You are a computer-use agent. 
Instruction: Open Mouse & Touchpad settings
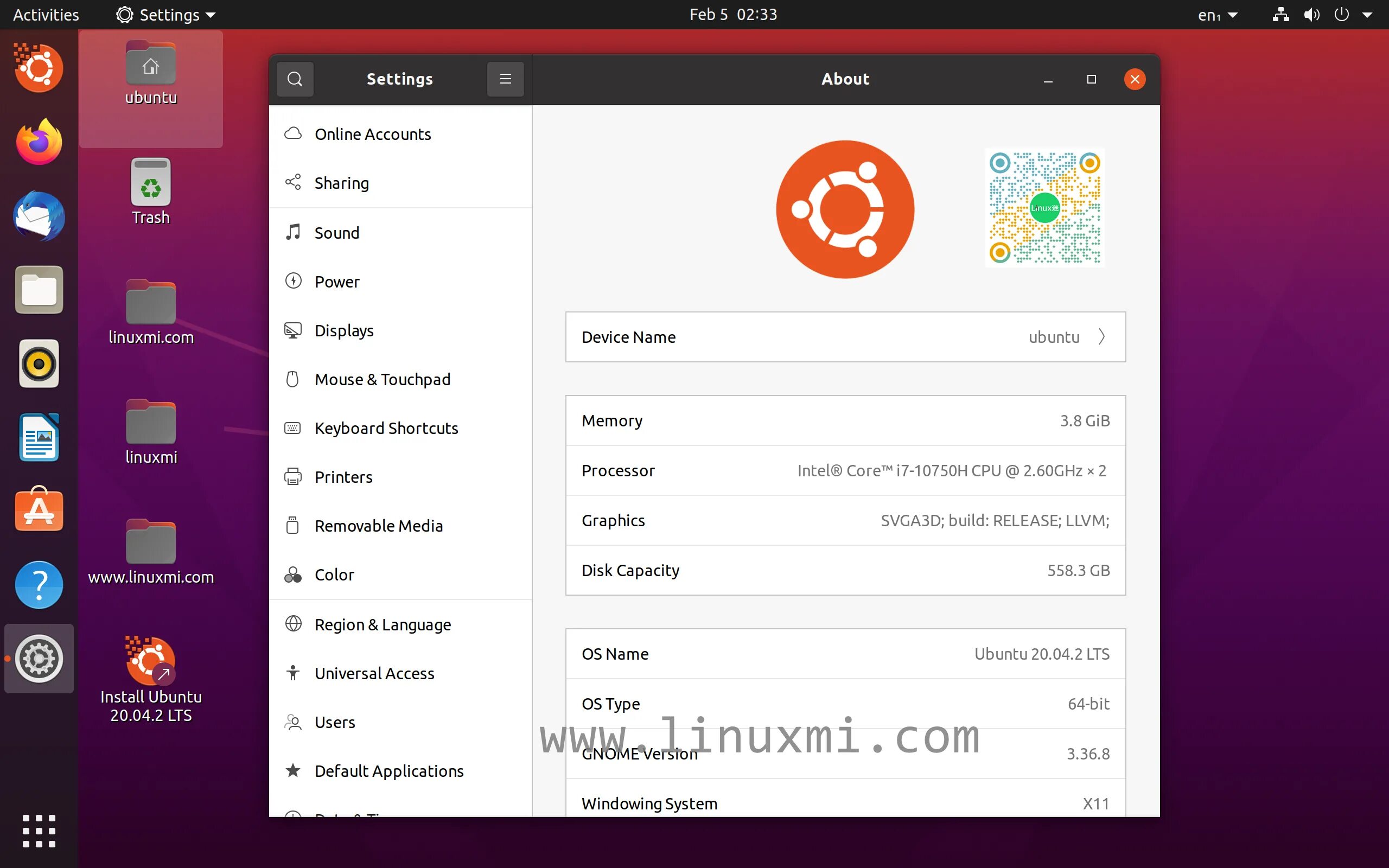(x=383, y=379)
